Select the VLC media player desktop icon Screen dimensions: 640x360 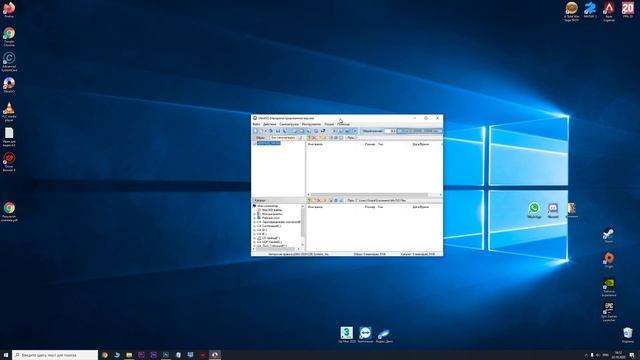click(x=9, y=111)
